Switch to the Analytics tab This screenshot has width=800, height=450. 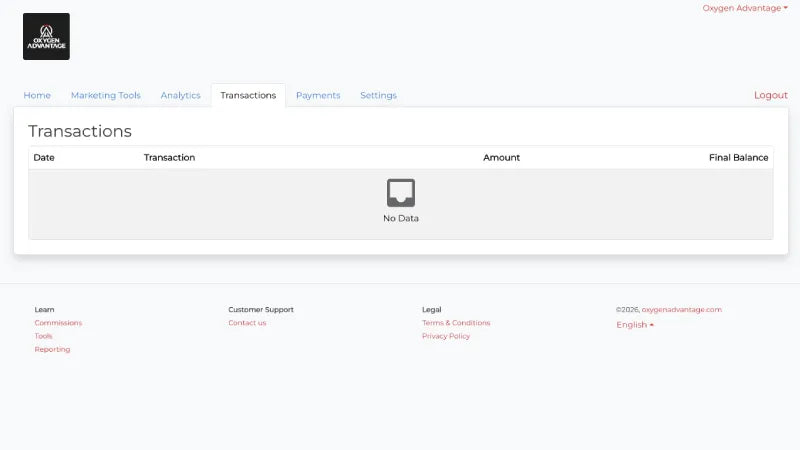click(x=181, y=95)
